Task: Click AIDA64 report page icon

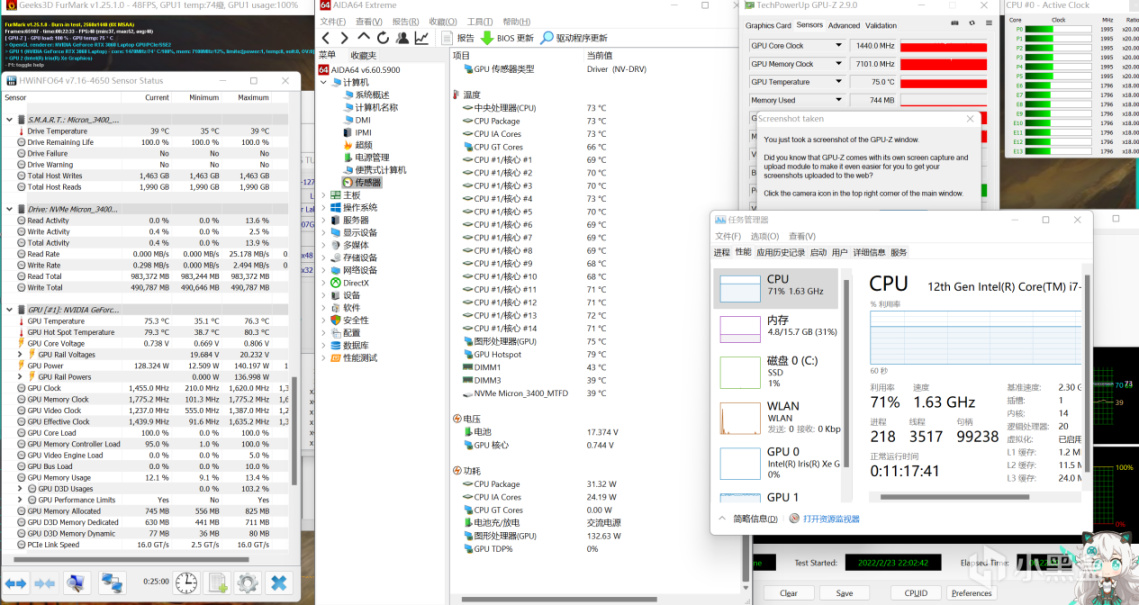Action: click(x=447, y=38)
